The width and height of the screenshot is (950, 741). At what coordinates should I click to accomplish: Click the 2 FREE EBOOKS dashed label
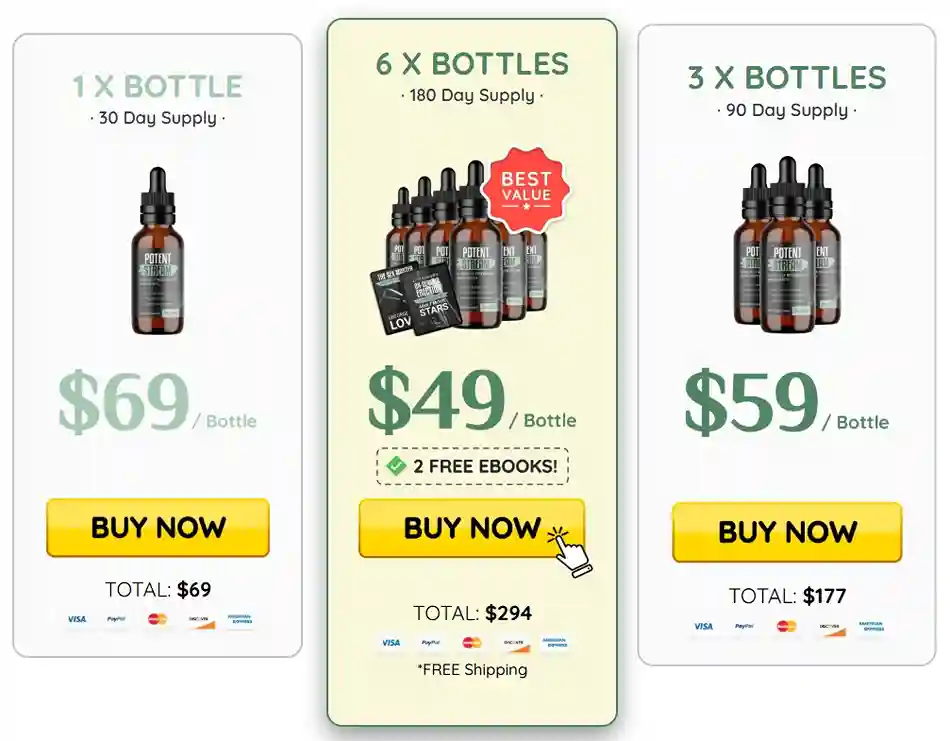tap(473, 466)
